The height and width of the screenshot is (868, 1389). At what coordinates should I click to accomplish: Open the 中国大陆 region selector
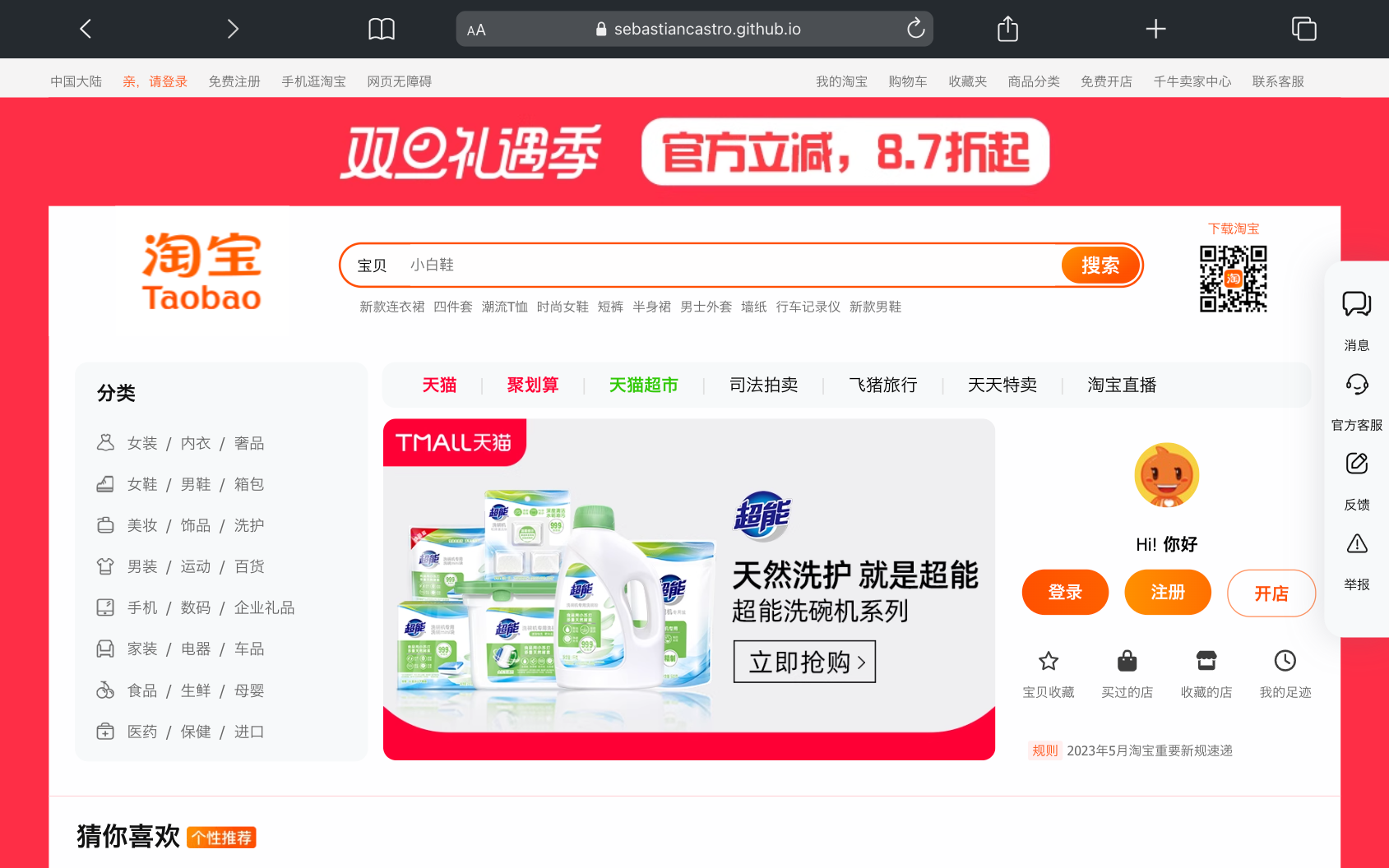coord(76,81)
